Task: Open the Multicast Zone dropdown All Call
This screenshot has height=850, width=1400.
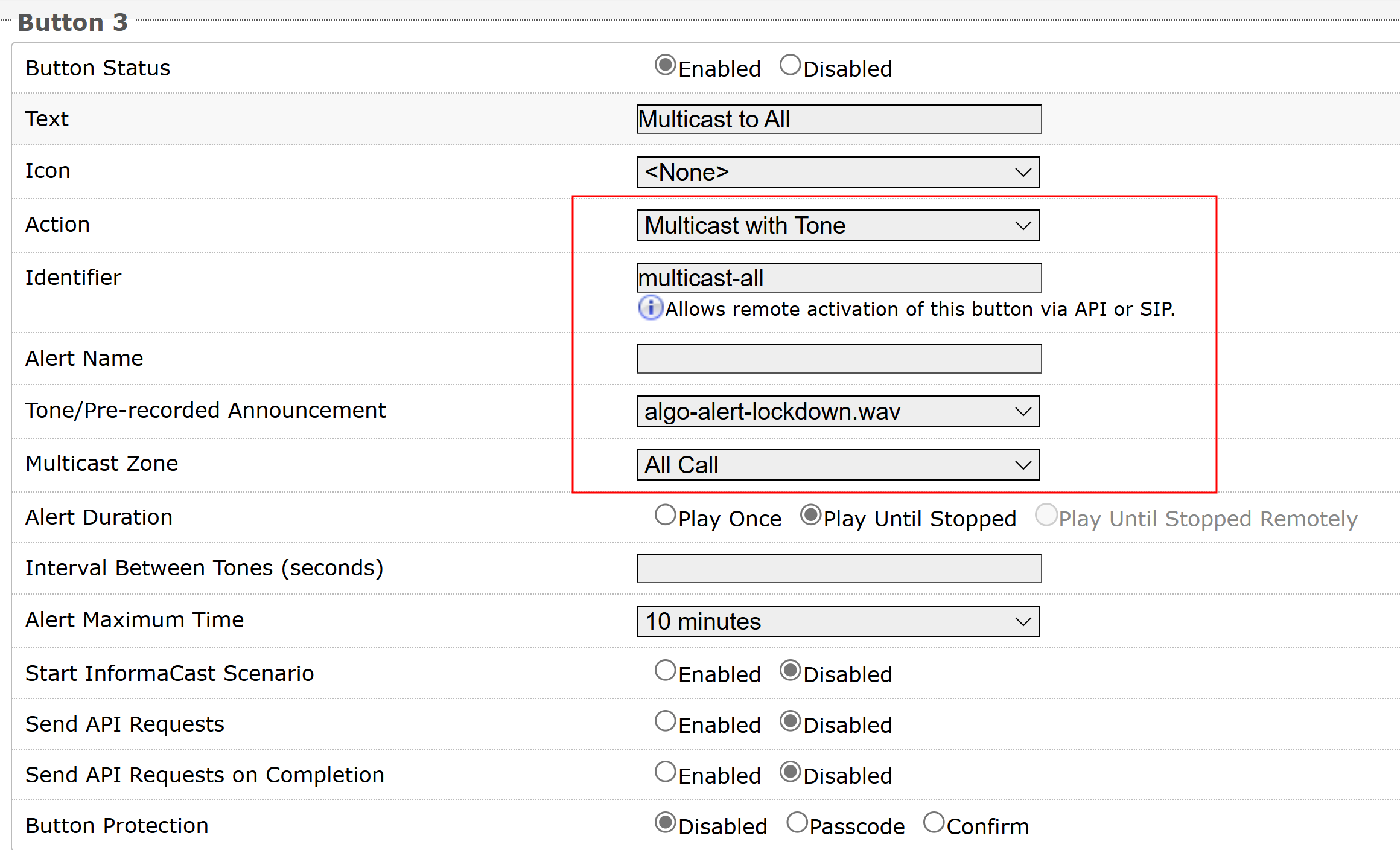Action: [838, 465]
